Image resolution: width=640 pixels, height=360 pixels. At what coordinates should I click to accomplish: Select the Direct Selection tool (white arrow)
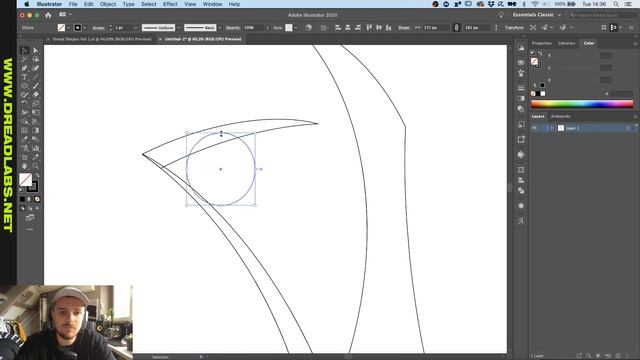pos(36,50)
